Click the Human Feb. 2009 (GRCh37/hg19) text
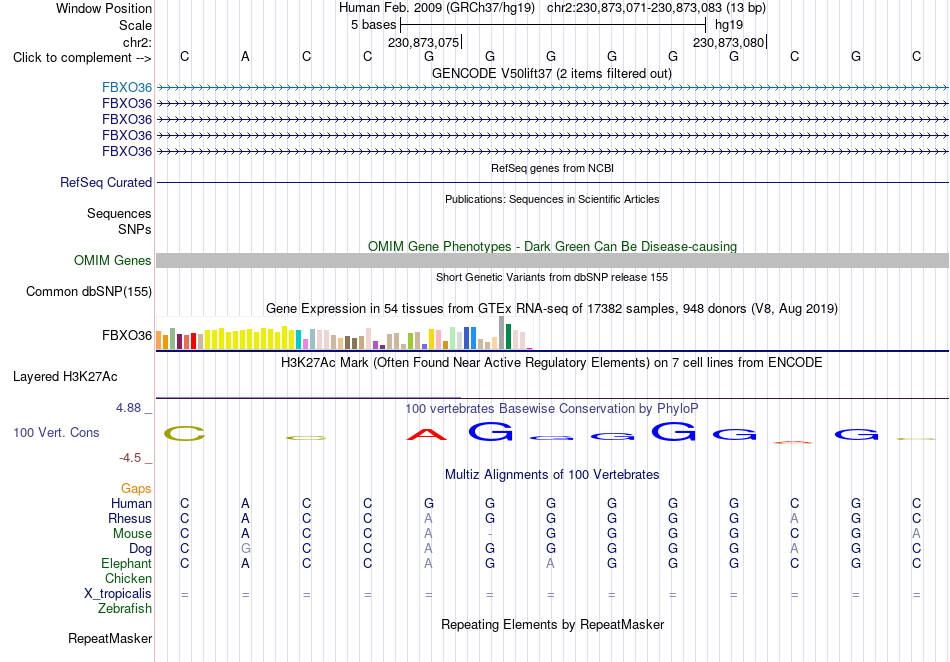Viewport: 950px width, 662px height. pyautogui.click(x=437, y=8)
